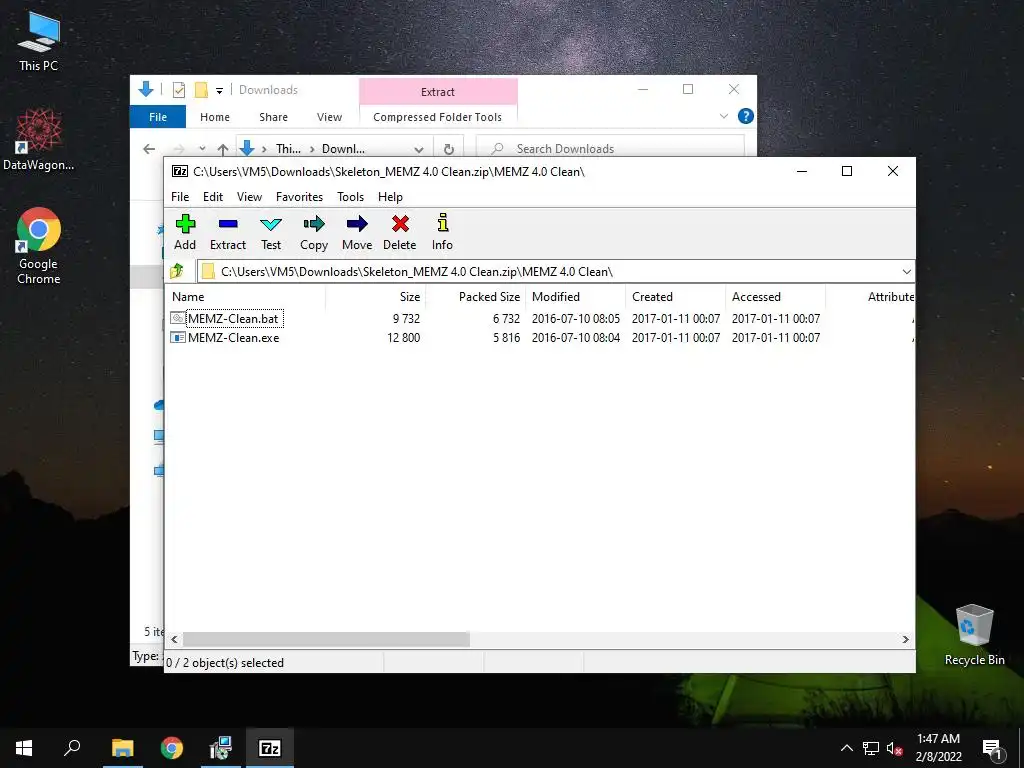Select the Copy toolbar icon
Image resolution: width=1024 pixels, height=768 pixels.
click(x=314, y=232)
